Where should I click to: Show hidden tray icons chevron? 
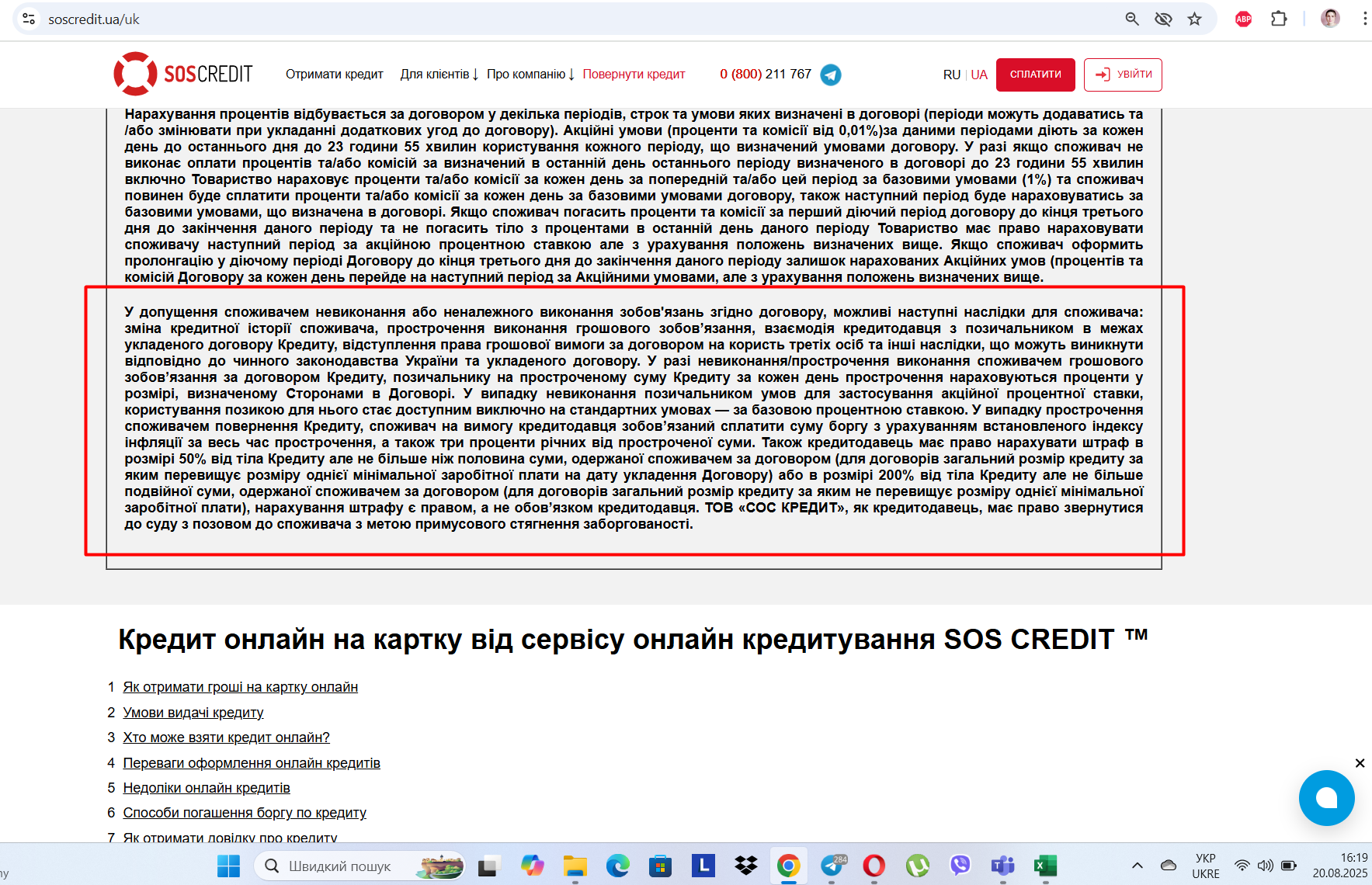[1138, 866]
